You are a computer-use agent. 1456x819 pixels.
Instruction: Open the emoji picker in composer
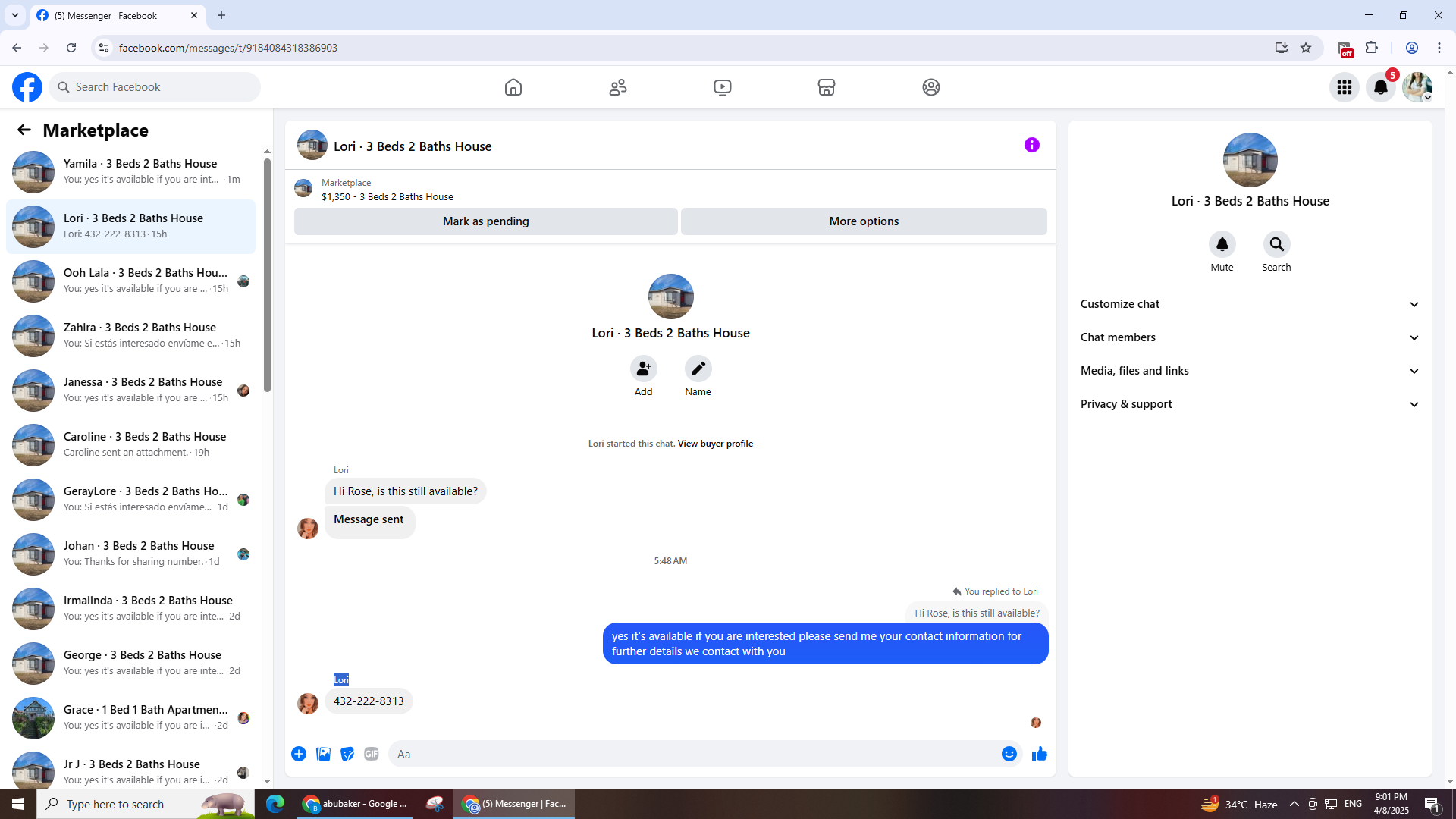[x=1009, y=754]
